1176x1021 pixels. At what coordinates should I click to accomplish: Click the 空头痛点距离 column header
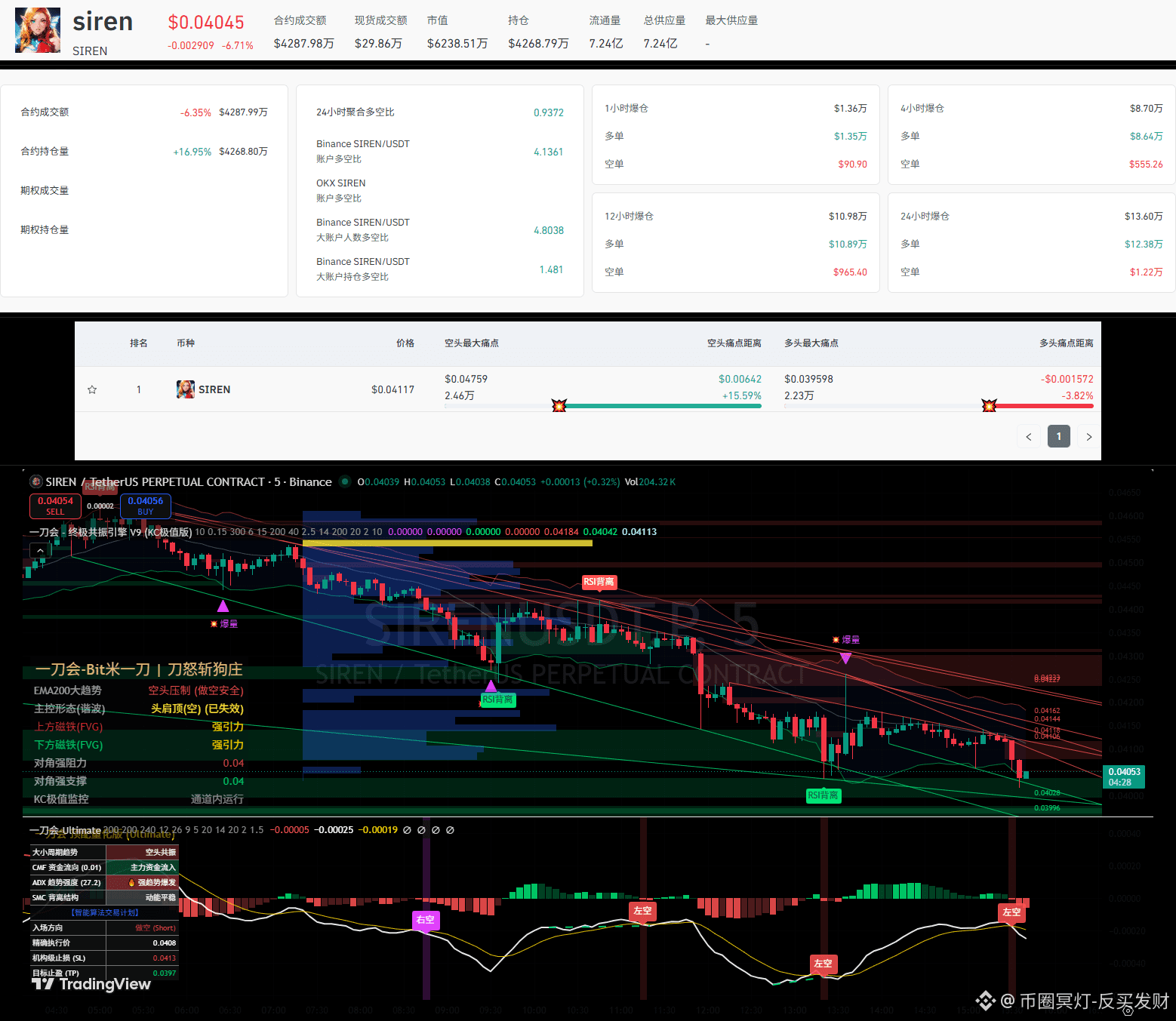(x=734, y=343)
